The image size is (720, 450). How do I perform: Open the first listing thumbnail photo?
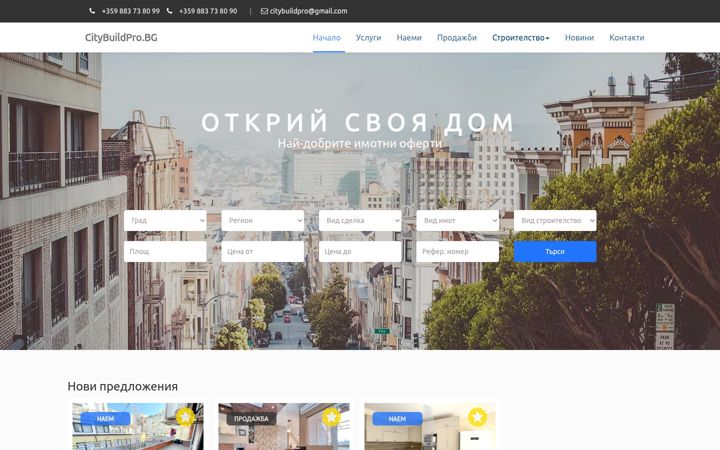tap(138, 427)
